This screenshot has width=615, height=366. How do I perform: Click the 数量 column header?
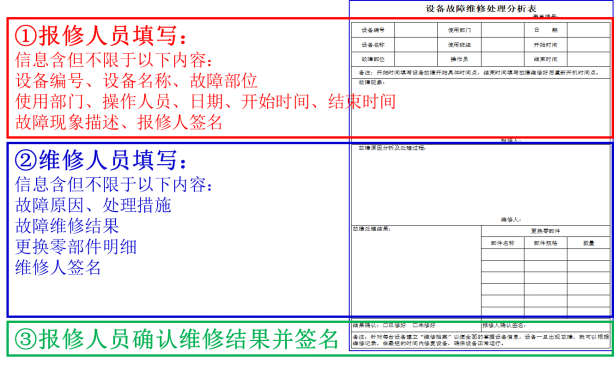pos(589,243)
